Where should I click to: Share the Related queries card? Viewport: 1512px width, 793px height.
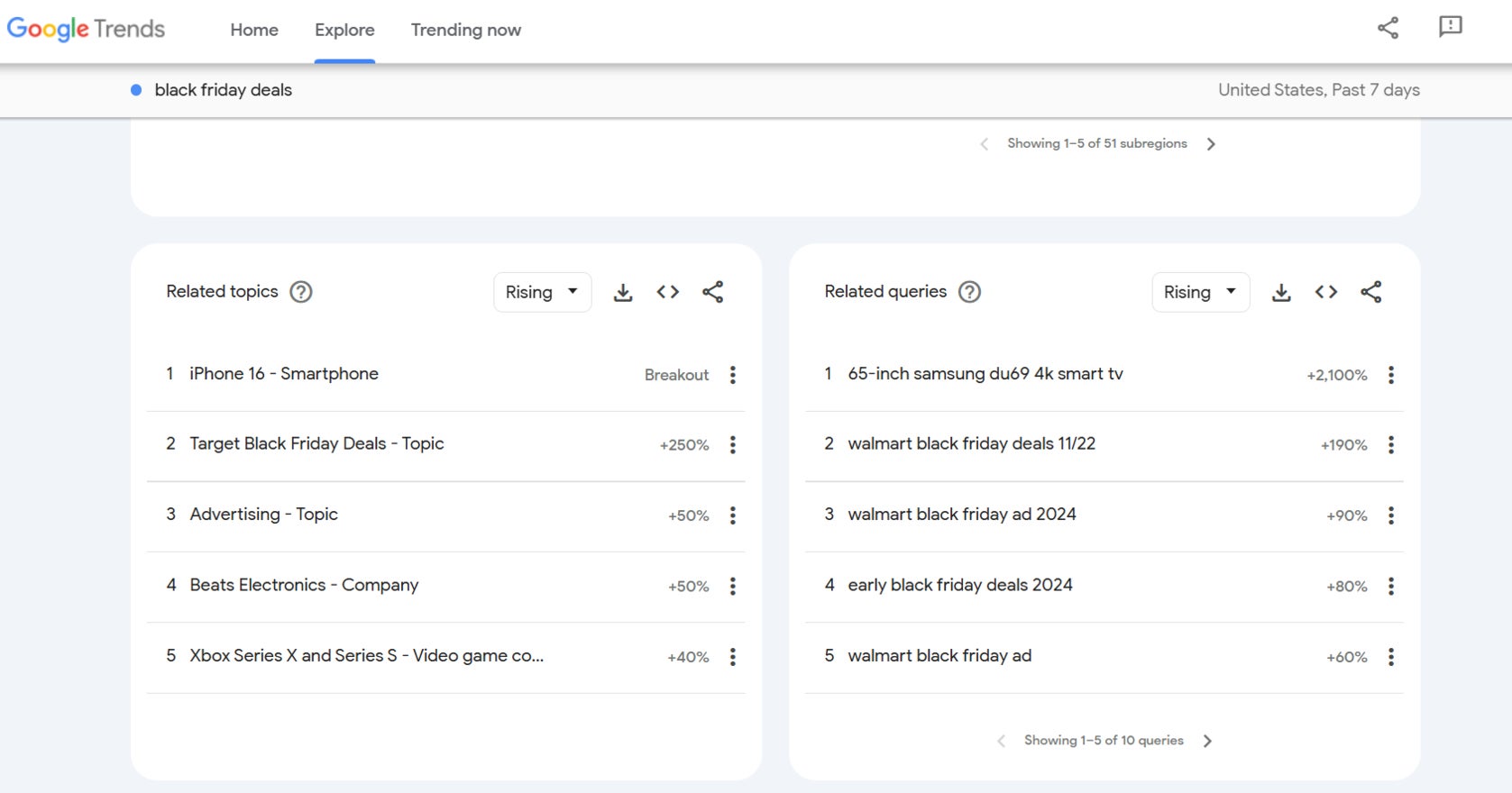click(1371, 292)
